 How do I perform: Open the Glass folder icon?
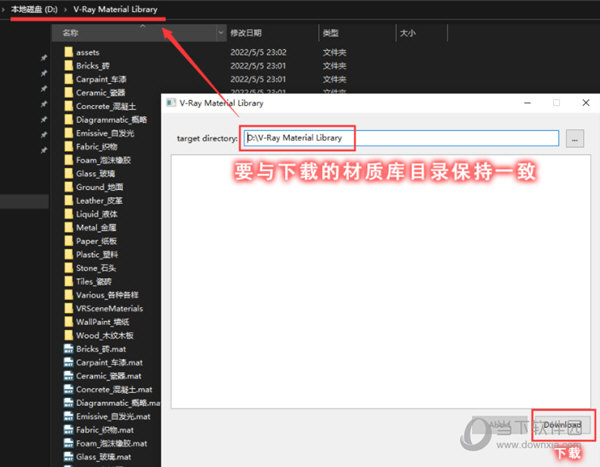(68, 173)
